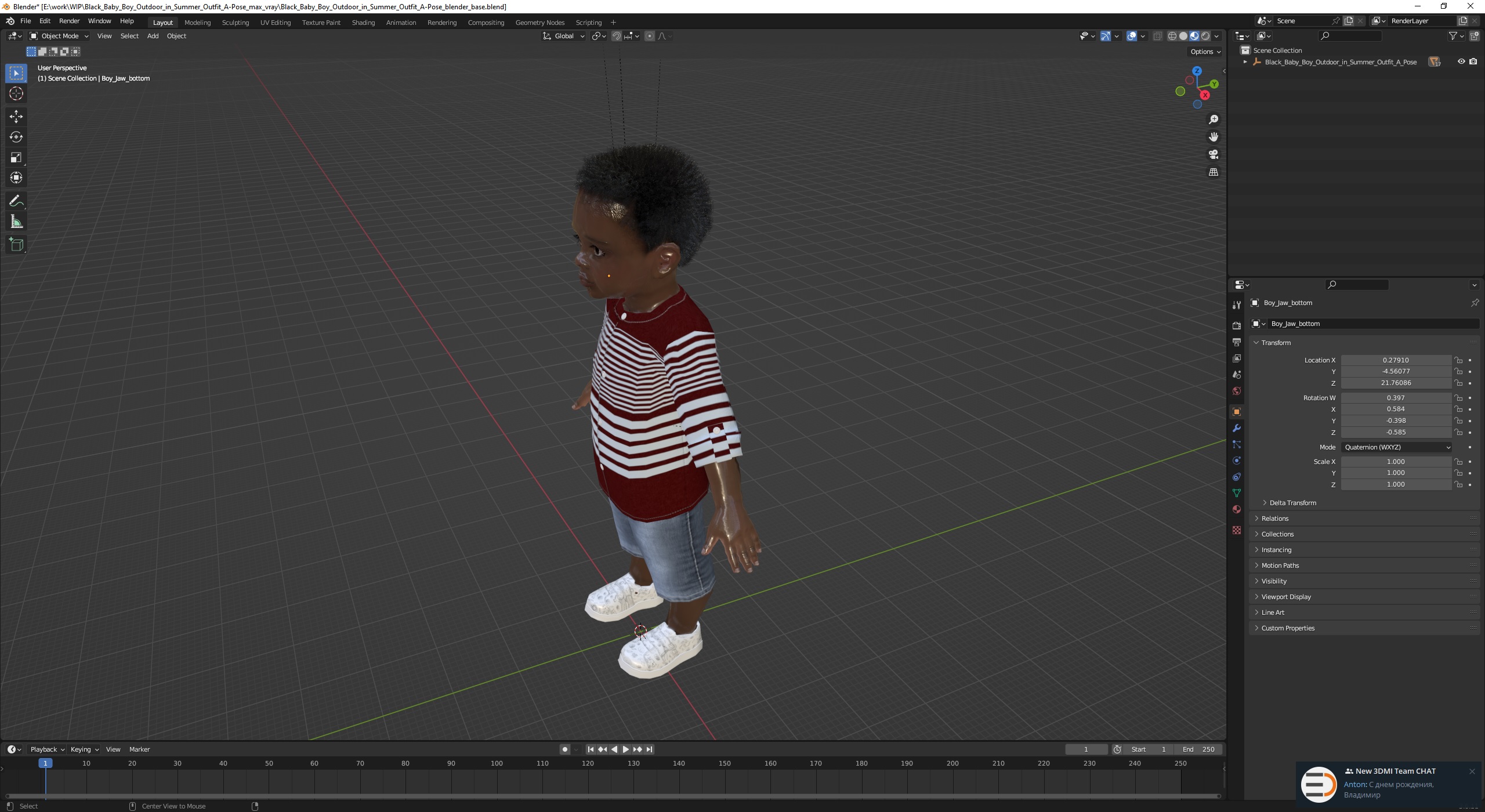The width and height of the screenshot is (1485, 812).
Task: Toggle Proportional Editing button
Action: tap(650, 36)
